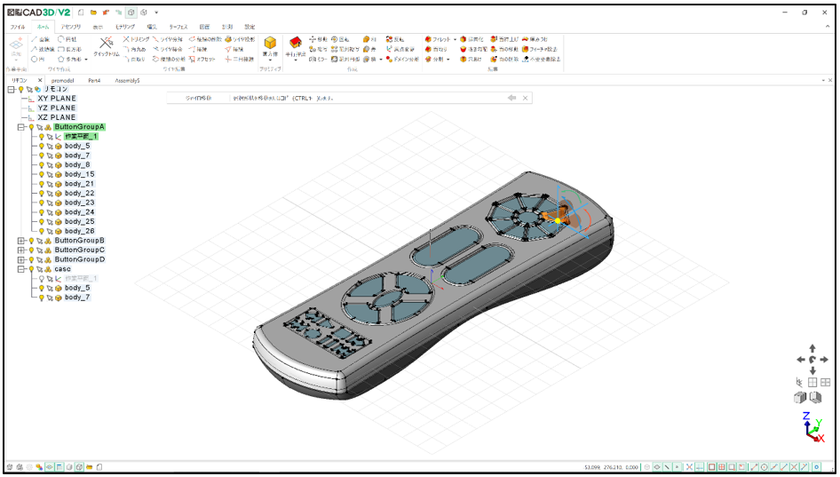Click the rotate-view center navigation icon
This screenshot has width=840, height=477.
(x=812, y=360)
